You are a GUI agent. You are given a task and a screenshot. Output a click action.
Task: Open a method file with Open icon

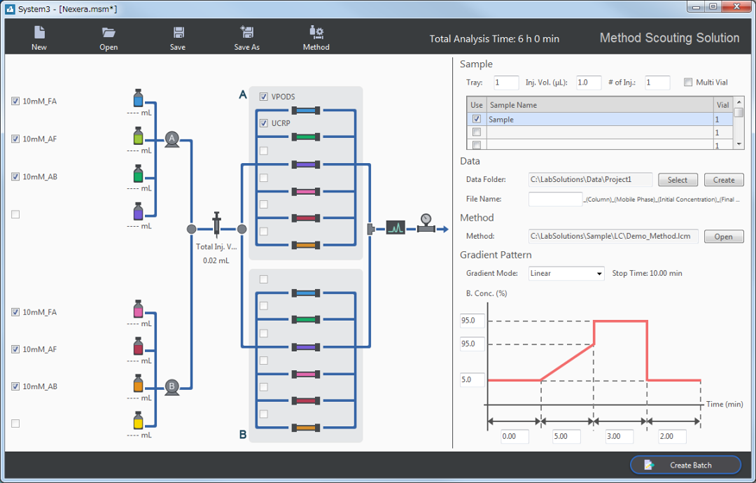coord(108,33)
